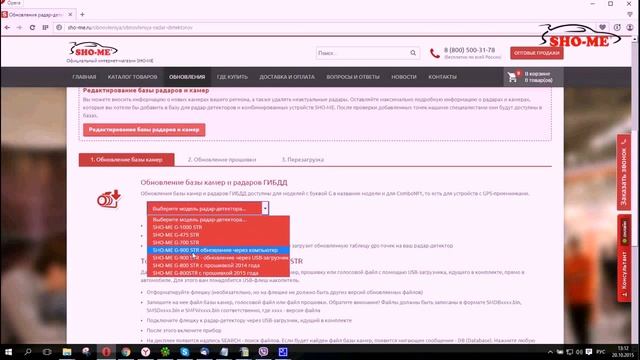Open the ГДЕ КУПИТЬ menu item
This screenshot has width=640, height=360.
coord(232,77)
